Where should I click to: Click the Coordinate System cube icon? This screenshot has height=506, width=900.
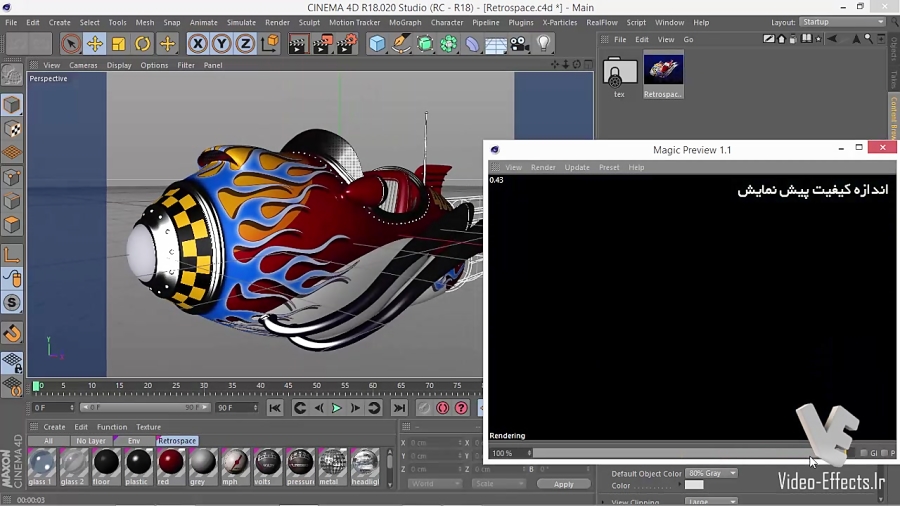269,44
